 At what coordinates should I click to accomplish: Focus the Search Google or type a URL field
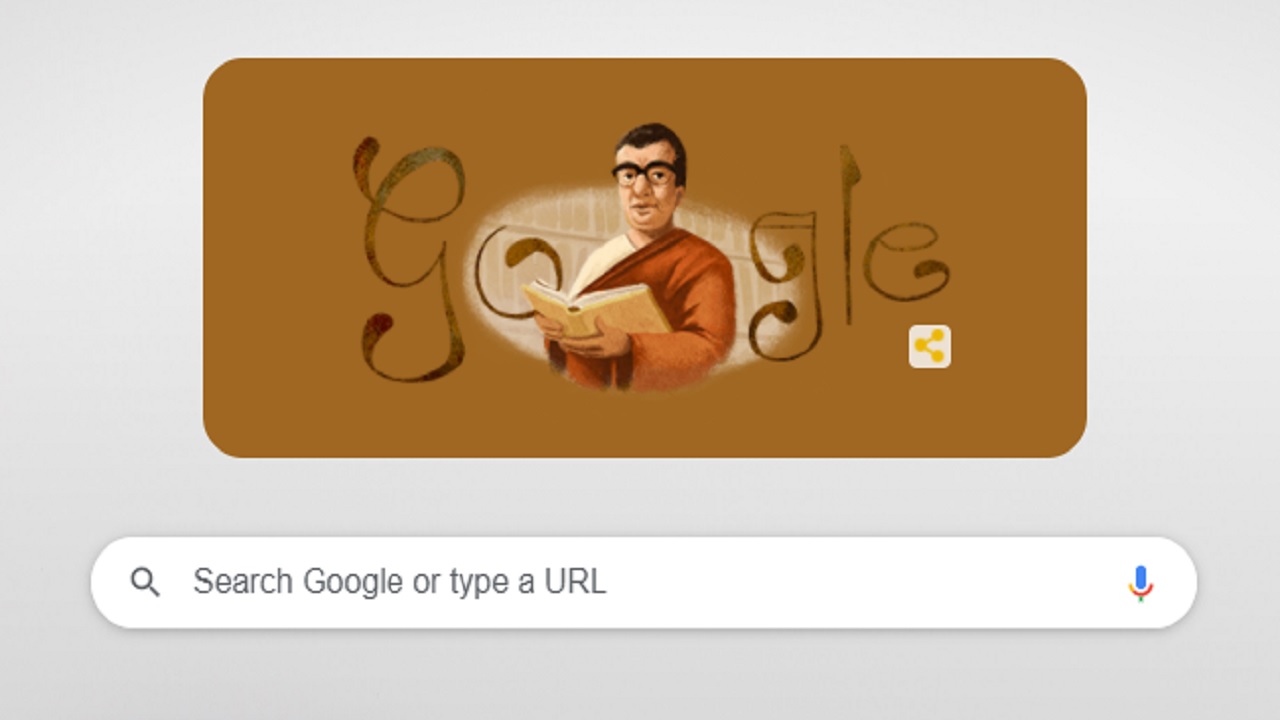(643, 582)
